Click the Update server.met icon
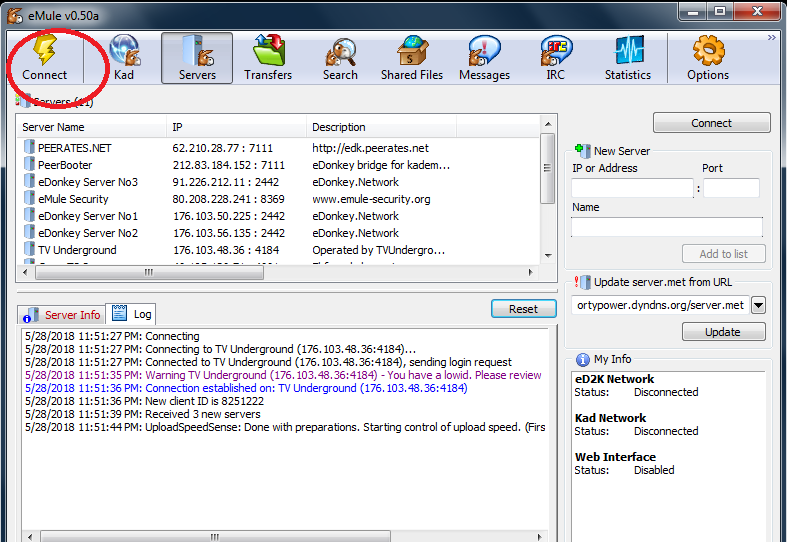This screenshot has width=787, height=542. point(583,282)
